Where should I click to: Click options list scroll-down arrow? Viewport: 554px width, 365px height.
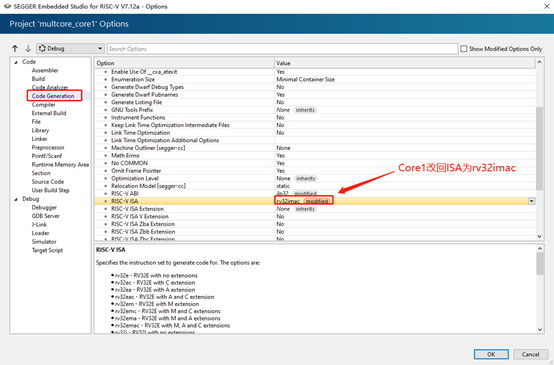pos(540,236)
